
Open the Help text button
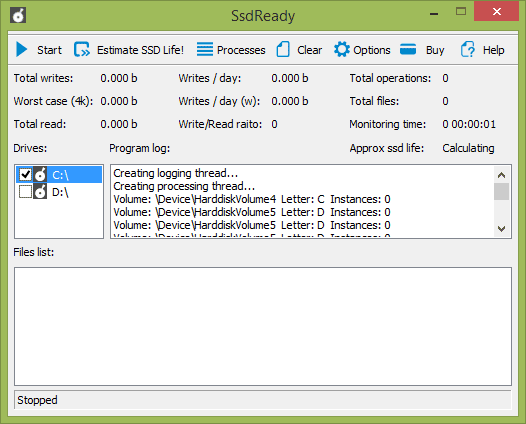(493, 50)
